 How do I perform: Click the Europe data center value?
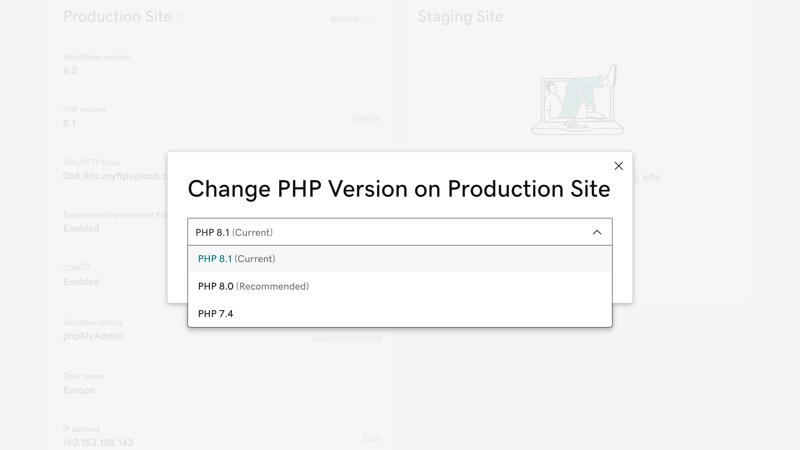79,390
